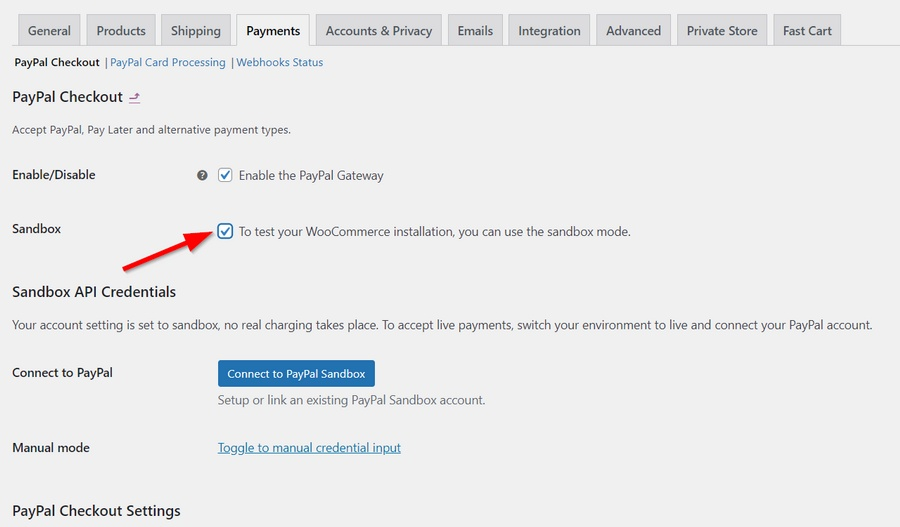Go to the Private Store tab
900x527 pixels.
722,30
